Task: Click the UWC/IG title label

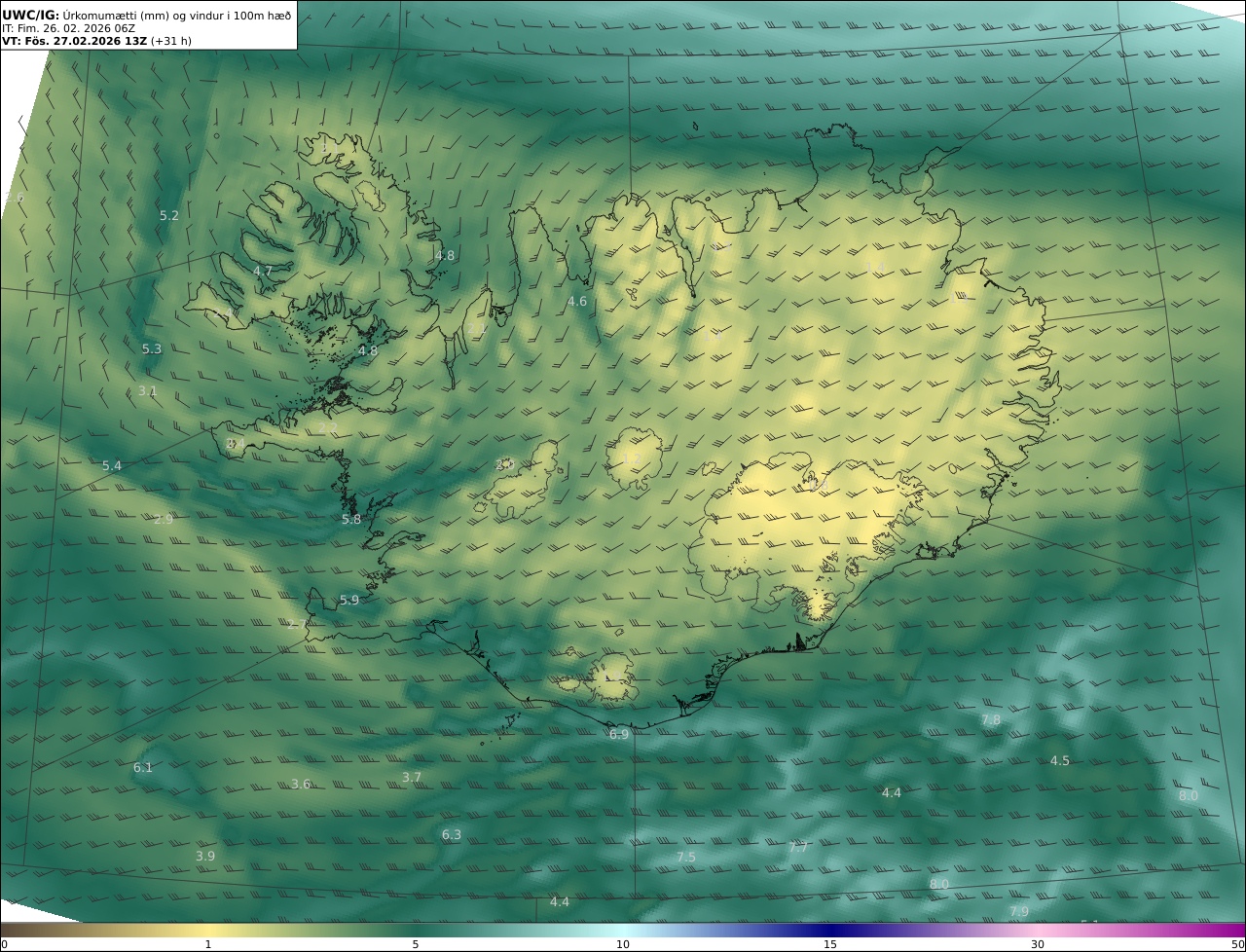Action: (31, 15)
